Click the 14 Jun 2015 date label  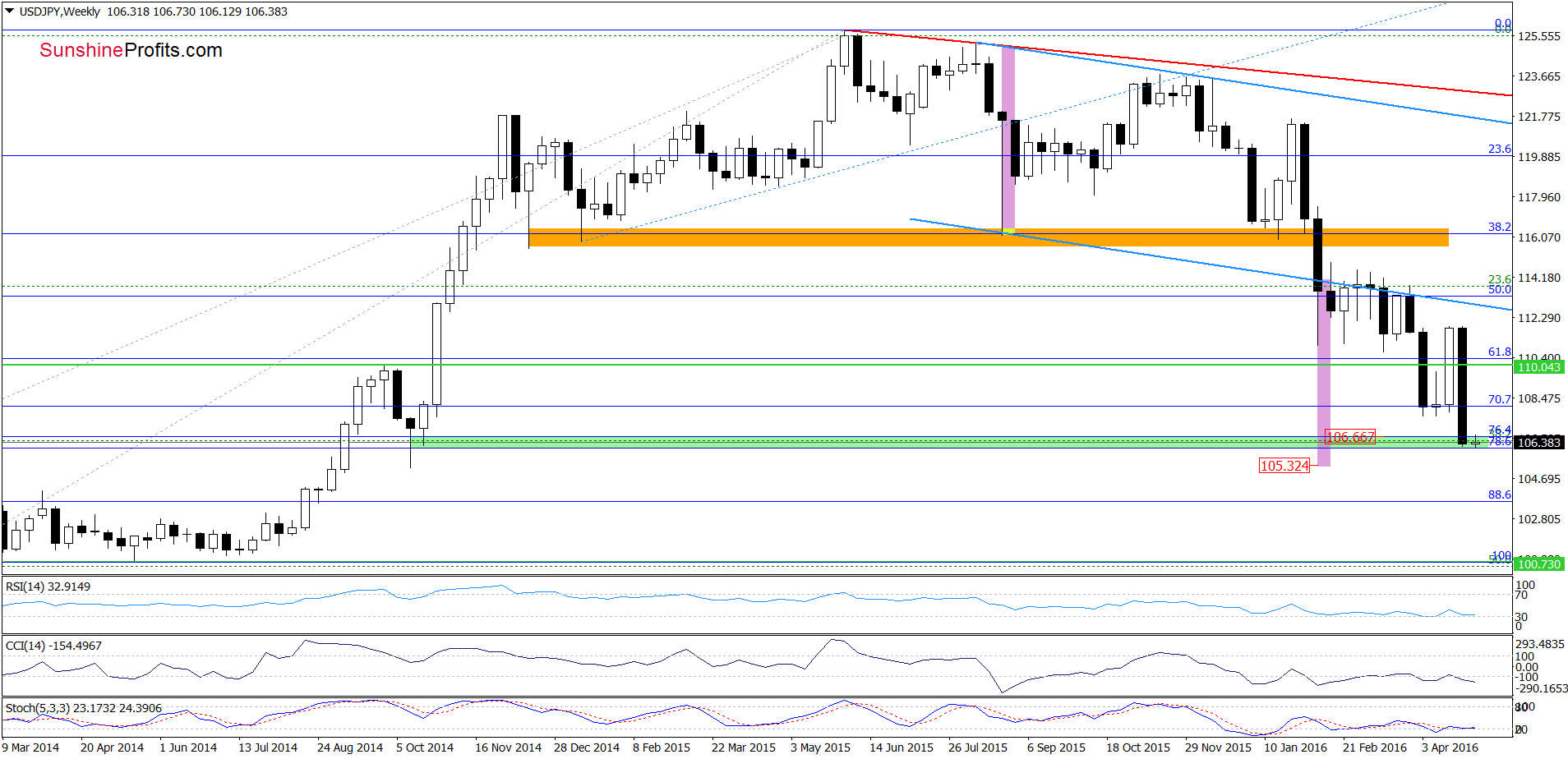[902, 747]
